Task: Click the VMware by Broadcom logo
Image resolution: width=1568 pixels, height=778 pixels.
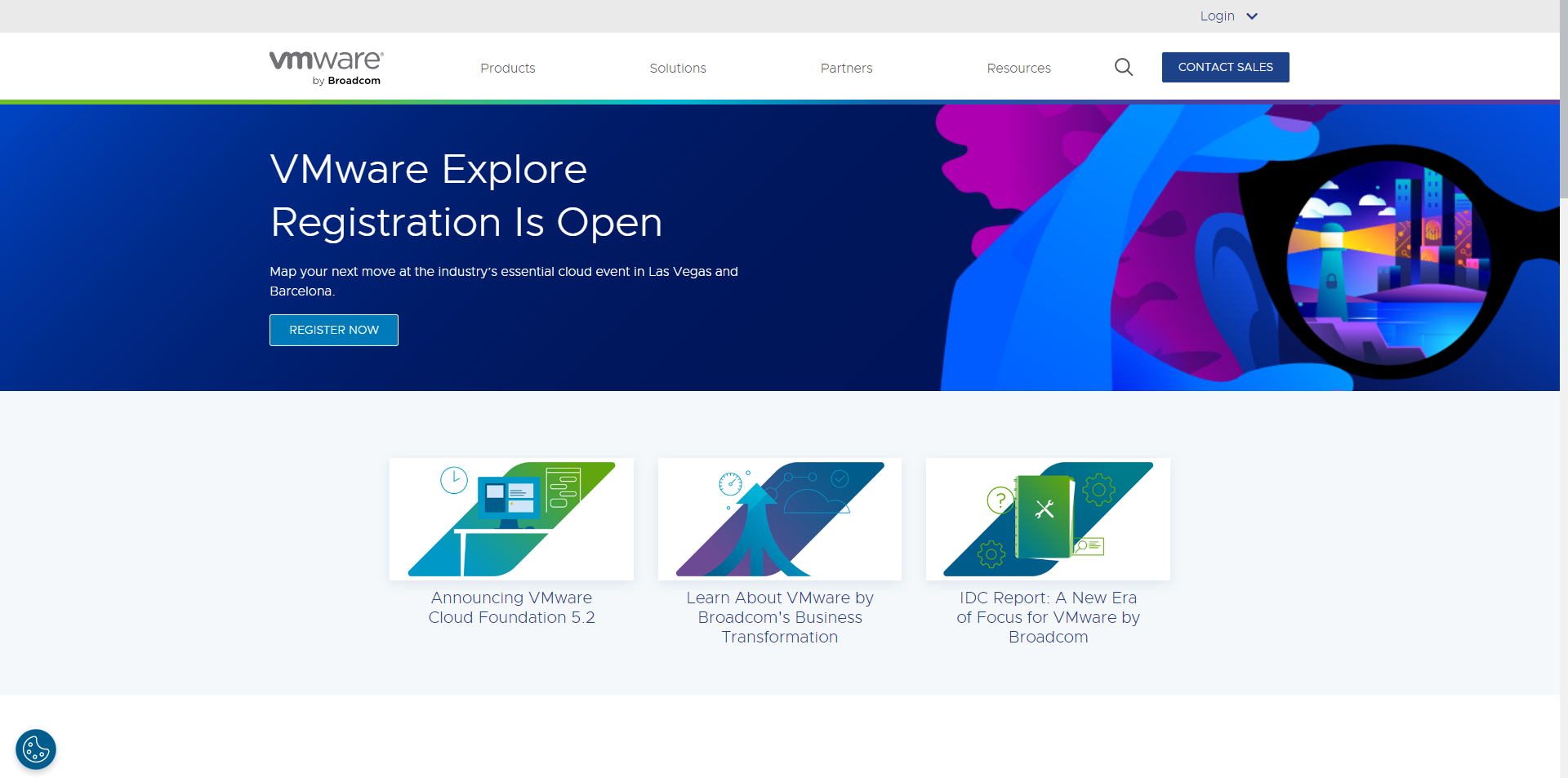Action: tap(327, 68)
